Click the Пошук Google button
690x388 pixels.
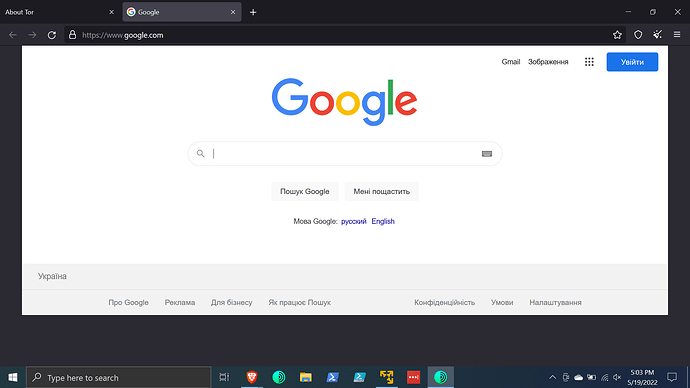[x=305, y=191]
